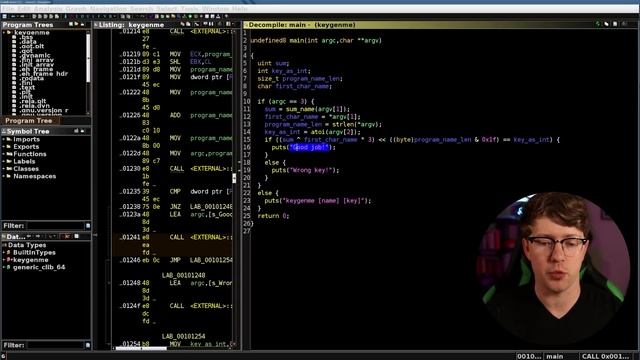
Task: Click the red-bordered icon in Data Type Manager header
Action: coord(67,236)
